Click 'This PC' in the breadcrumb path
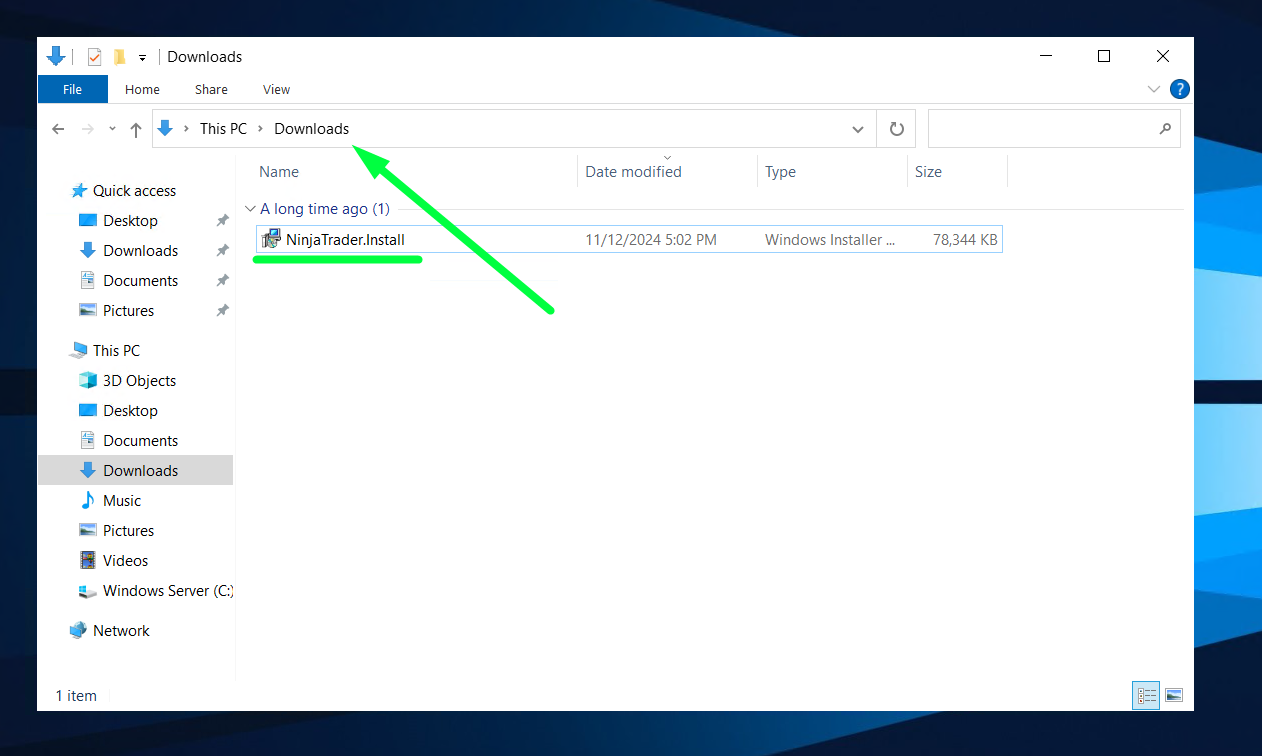This screenshot has height=756, width=1262. [x=223, y=129]
